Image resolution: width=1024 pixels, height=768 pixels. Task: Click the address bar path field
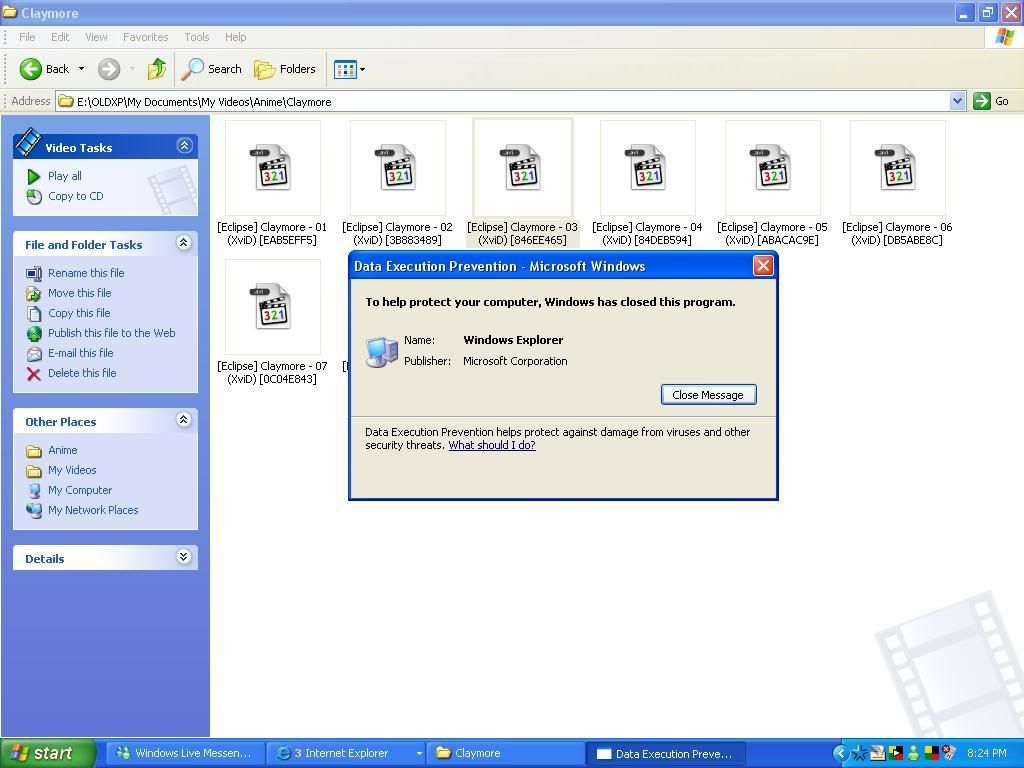pos(500,101)
